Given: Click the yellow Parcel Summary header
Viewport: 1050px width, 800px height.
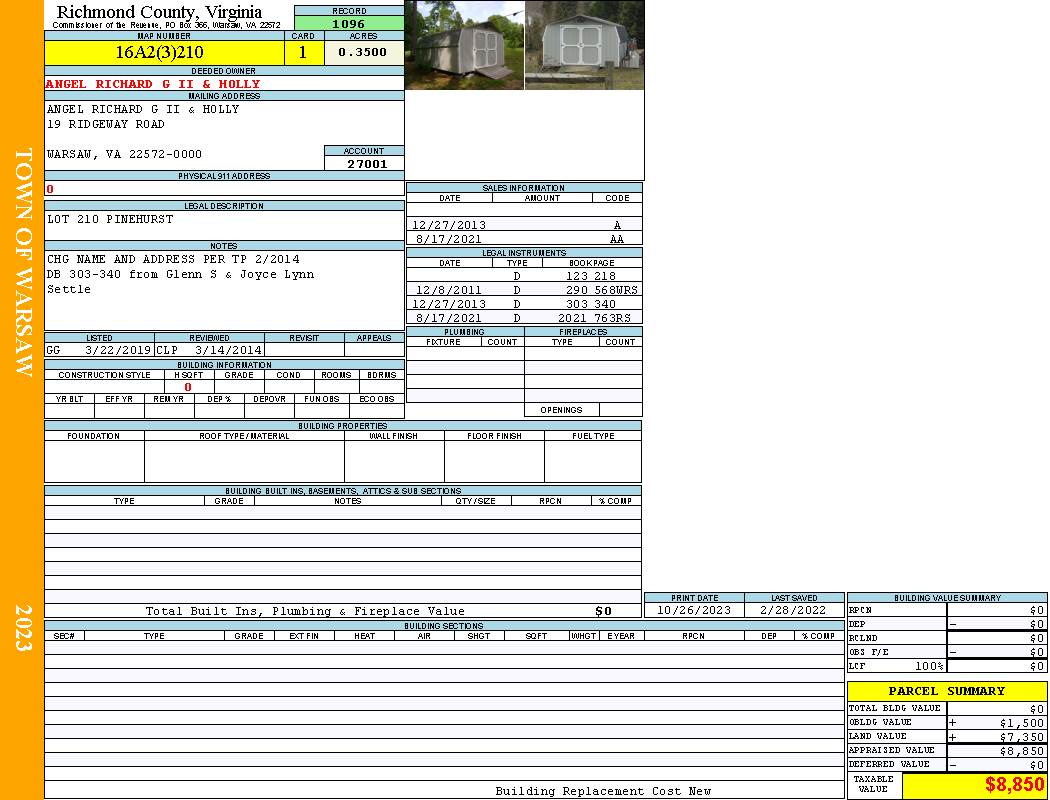Looking at the screenshot, I should (946, 691).
